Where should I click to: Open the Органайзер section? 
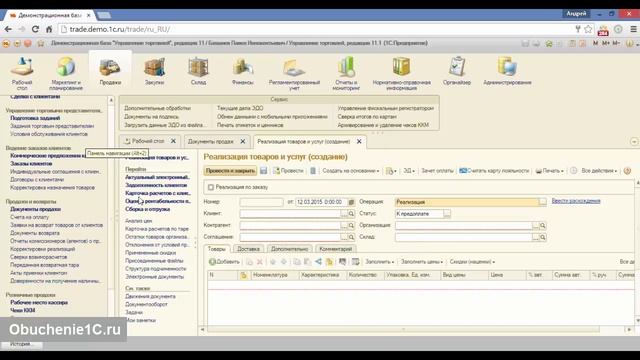pos(457,71)
